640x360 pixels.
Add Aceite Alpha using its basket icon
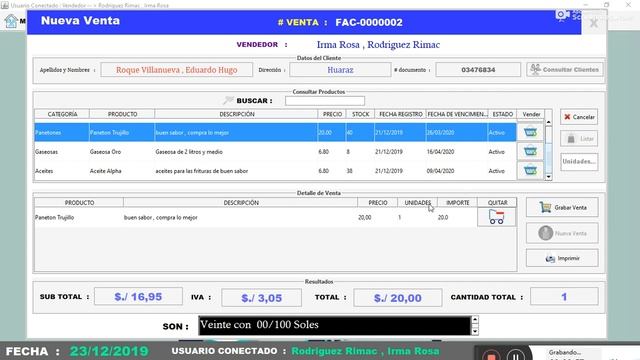530,170
